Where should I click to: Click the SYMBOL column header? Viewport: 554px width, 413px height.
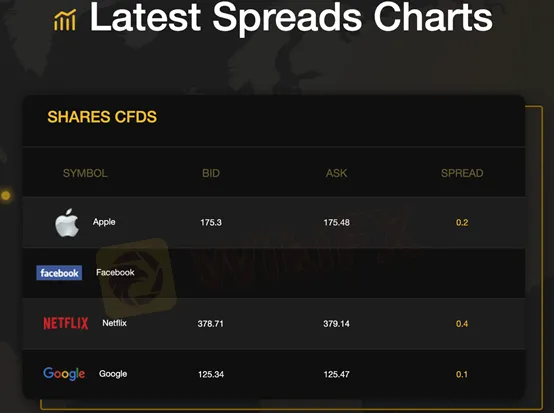pyautogui.click(x=85, y=173)
